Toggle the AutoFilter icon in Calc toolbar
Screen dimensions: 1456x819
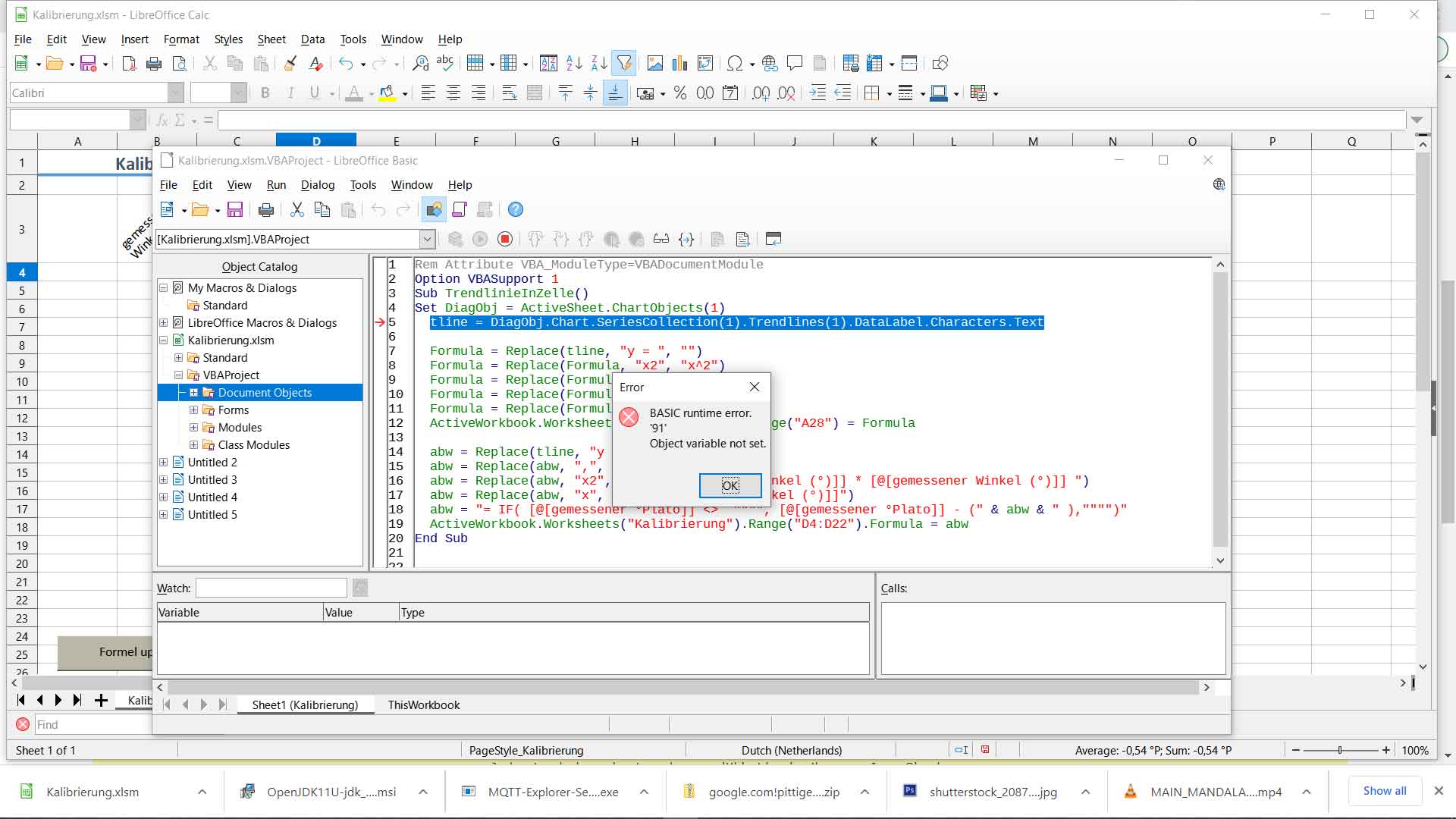(x=624, y=64)
